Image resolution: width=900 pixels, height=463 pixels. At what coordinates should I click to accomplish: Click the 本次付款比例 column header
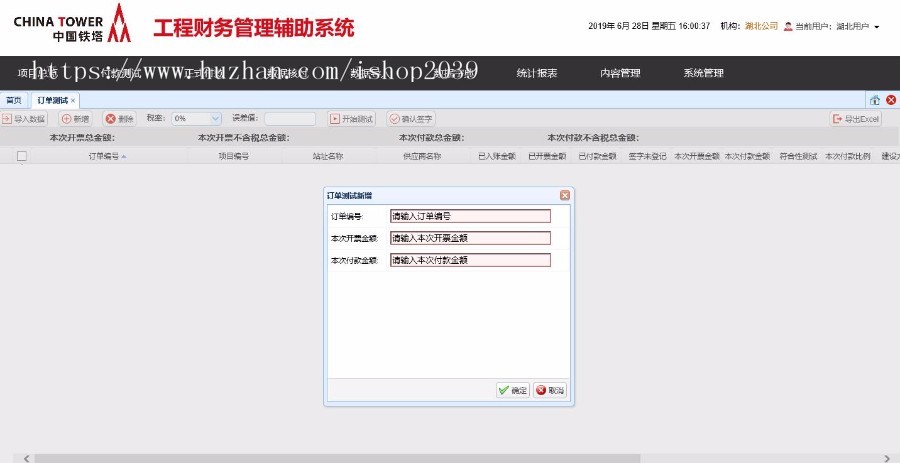pos(848,156)
